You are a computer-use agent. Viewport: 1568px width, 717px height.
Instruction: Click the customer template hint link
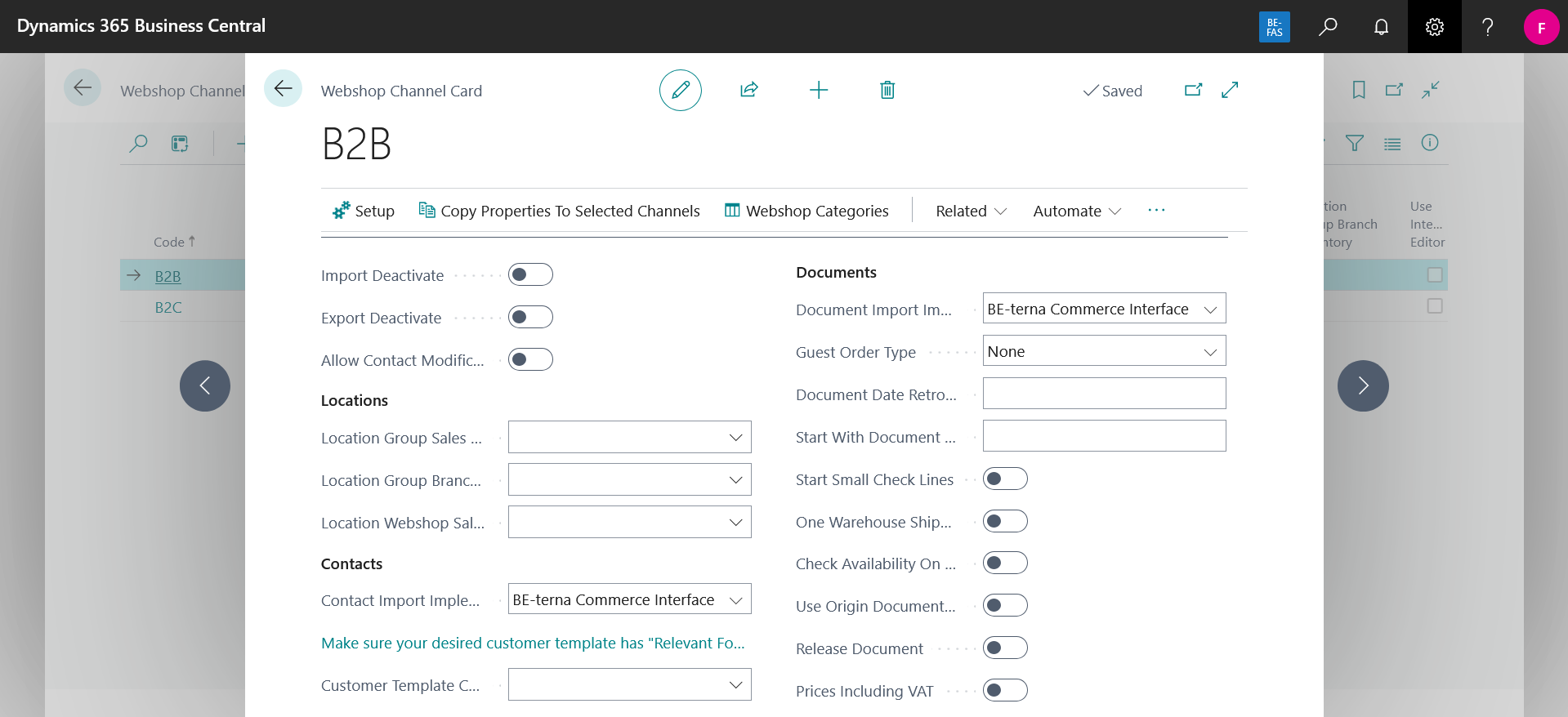tap(533, 643)
